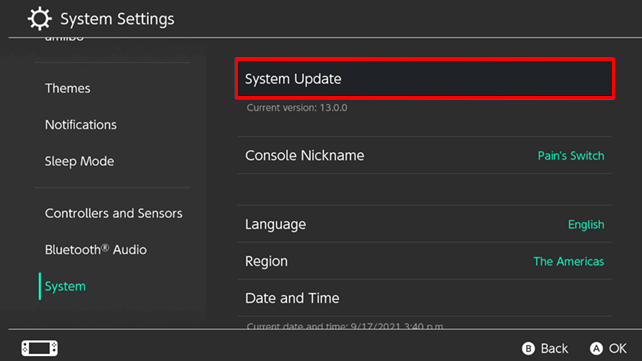
Task: Click the Current version 13.0.0 text
Action: (297, 108)
